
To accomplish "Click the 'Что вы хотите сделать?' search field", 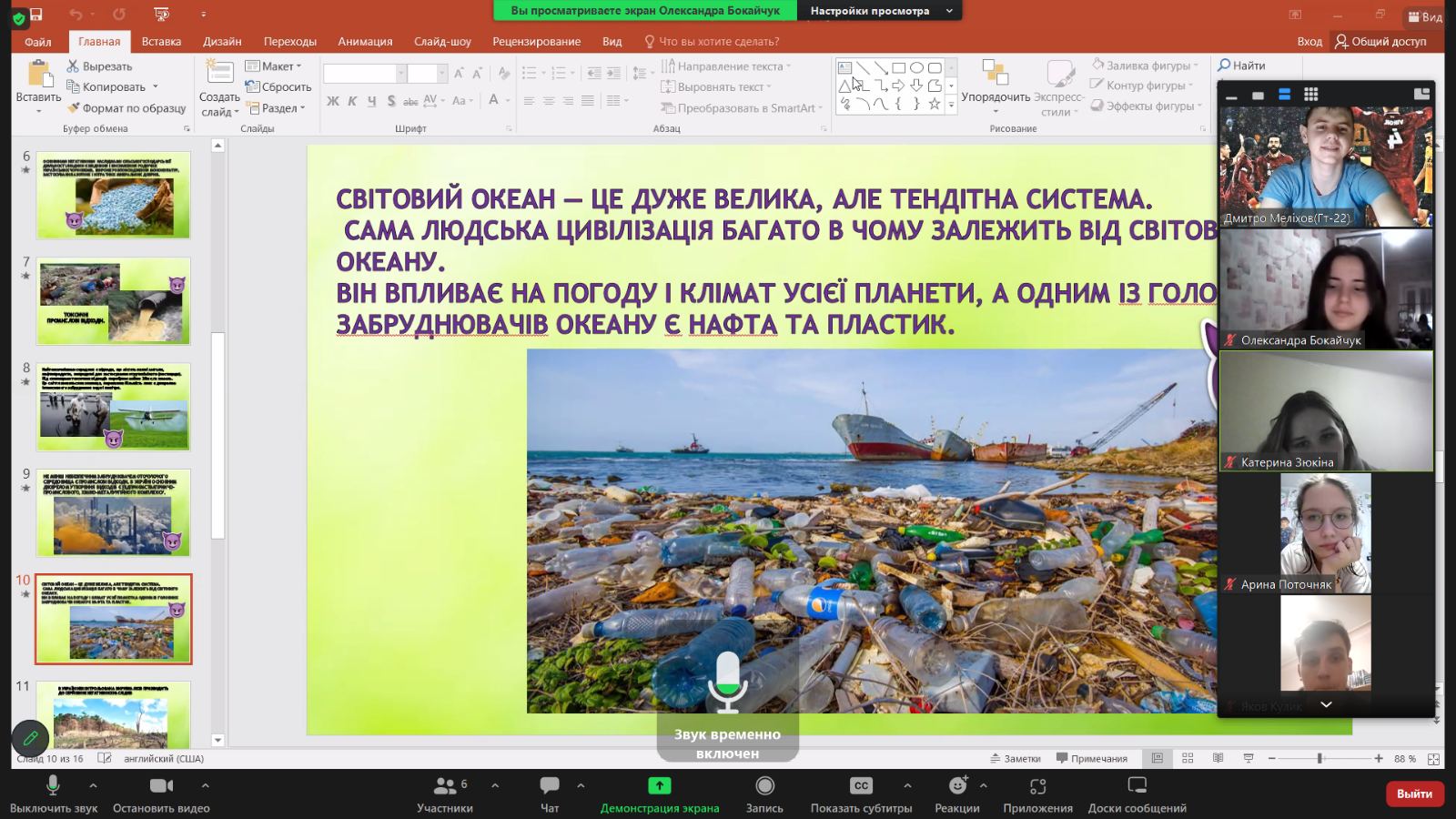I will [x=711, y=41].
